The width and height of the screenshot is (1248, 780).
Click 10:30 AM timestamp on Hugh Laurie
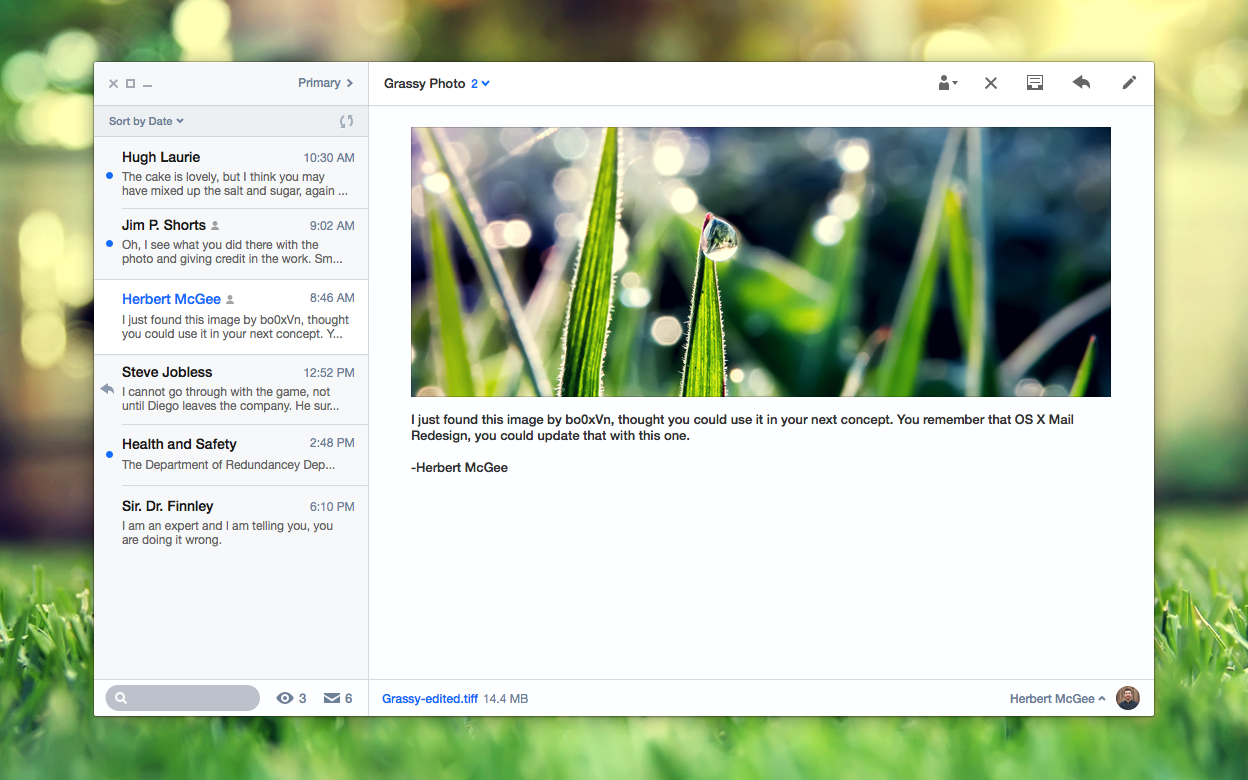[x=329, y=158]
